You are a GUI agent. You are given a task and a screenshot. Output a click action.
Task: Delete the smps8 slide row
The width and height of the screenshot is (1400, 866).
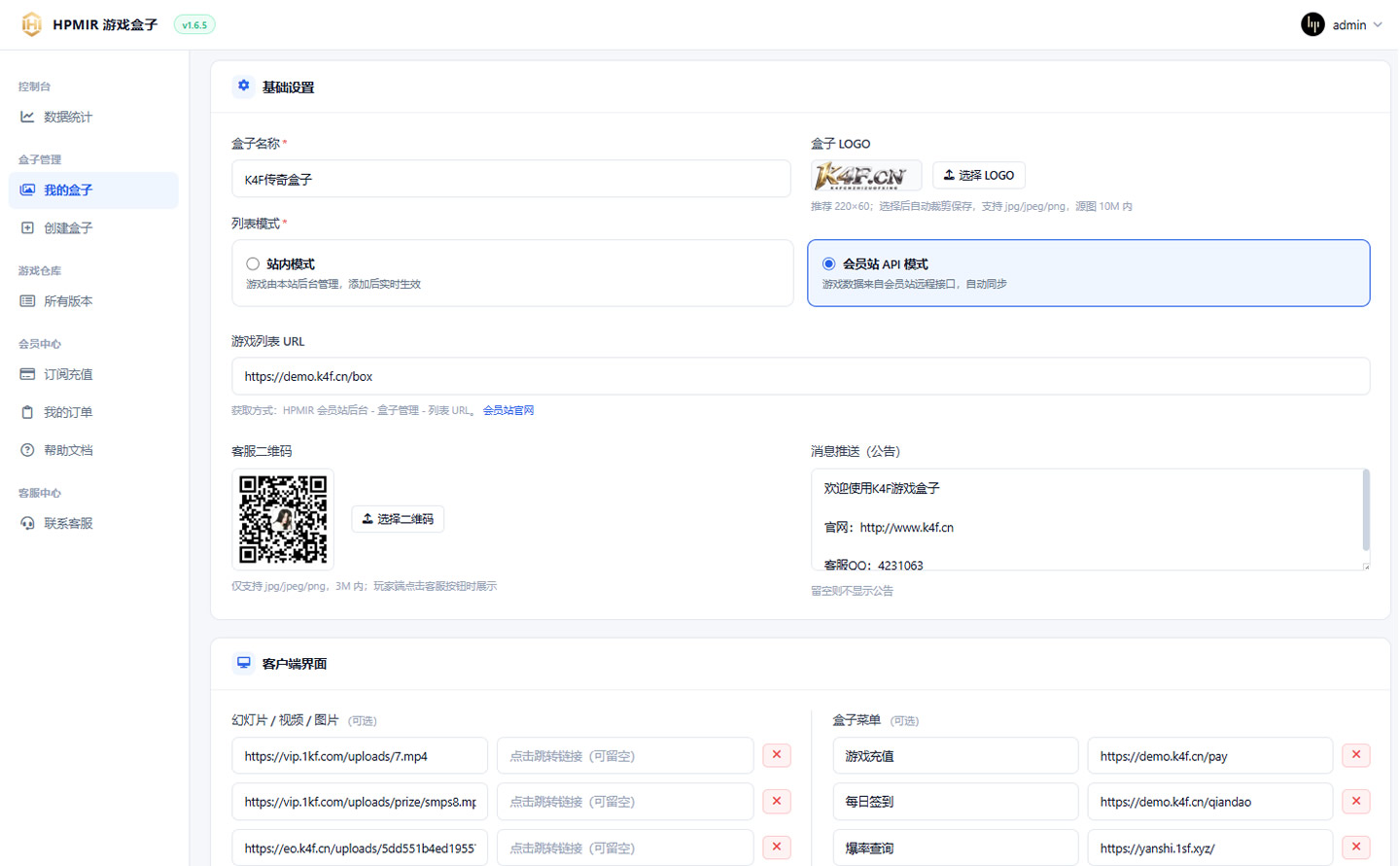pos(777,801)
